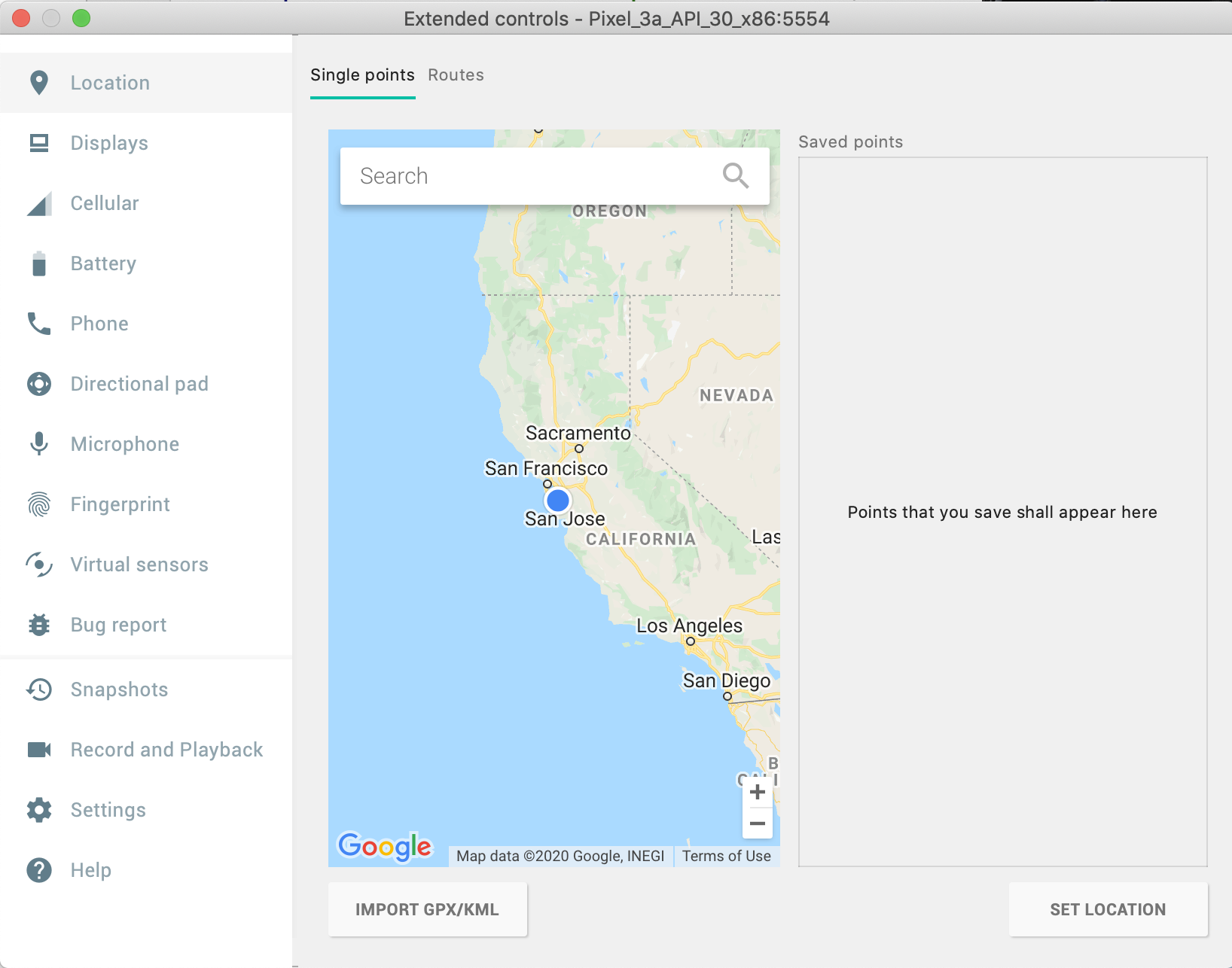Click the IMPORT GPX/KML button
This screenshot has height=968, width=1232.
tap(427, 909)
